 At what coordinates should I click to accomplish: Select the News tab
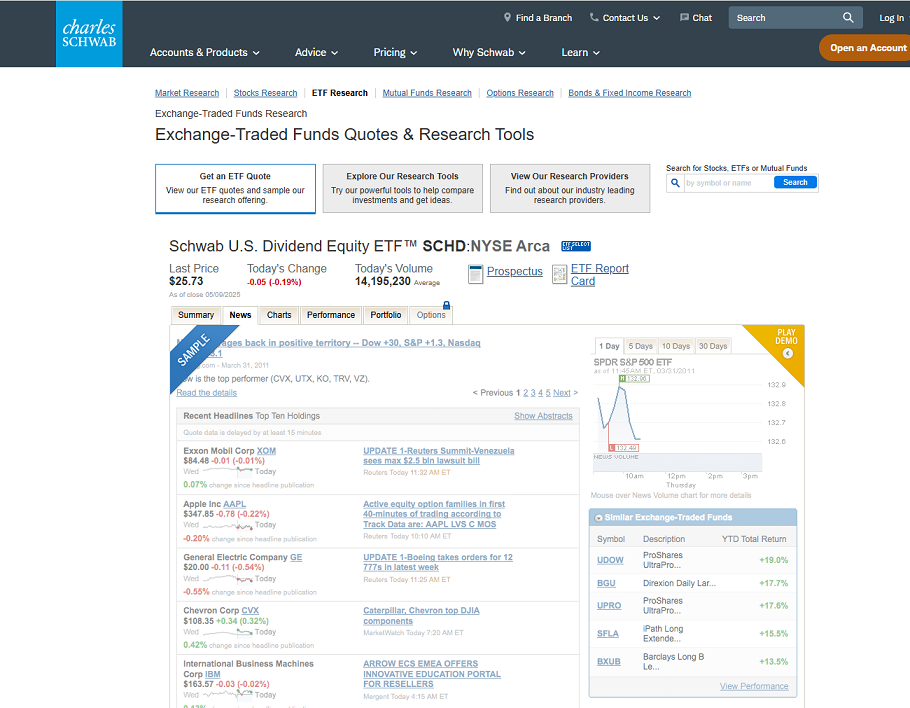pos(240,315)
